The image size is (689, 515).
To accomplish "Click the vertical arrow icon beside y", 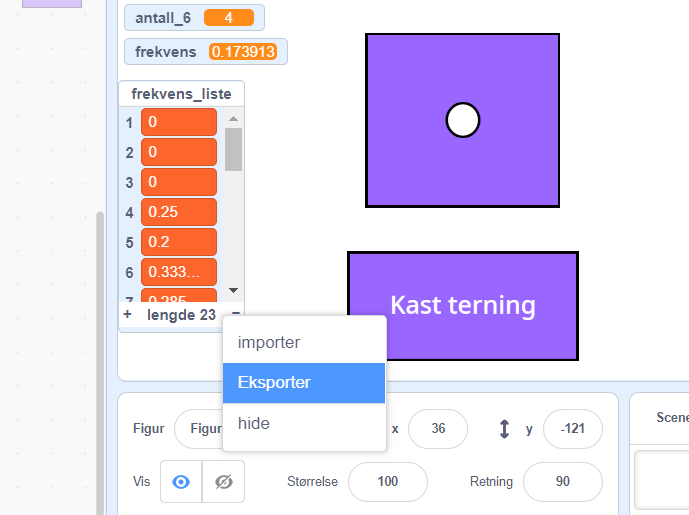I will point(505,428).
